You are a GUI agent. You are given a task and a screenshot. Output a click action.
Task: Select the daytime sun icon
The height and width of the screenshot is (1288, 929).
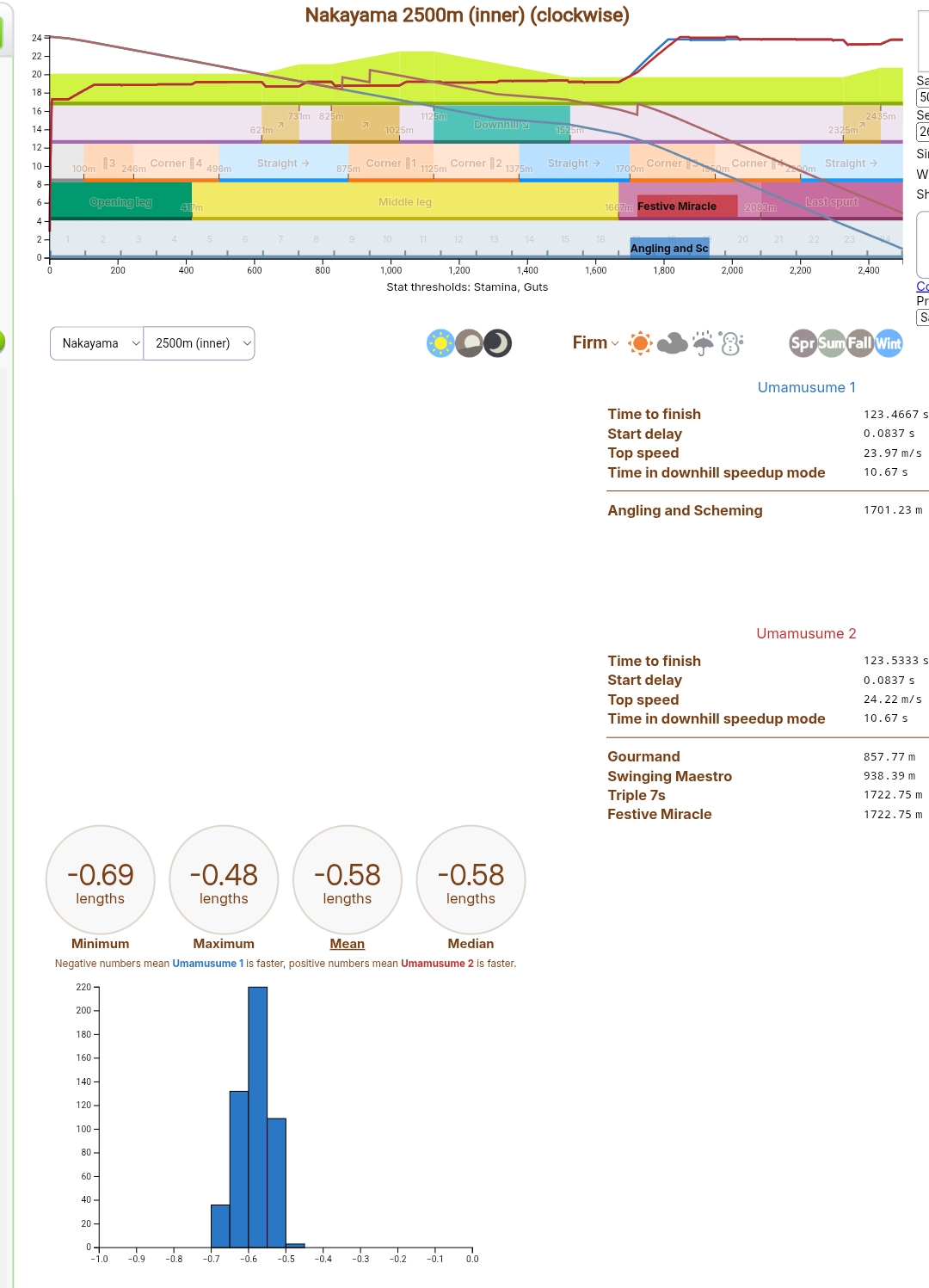tap(440, 343)
